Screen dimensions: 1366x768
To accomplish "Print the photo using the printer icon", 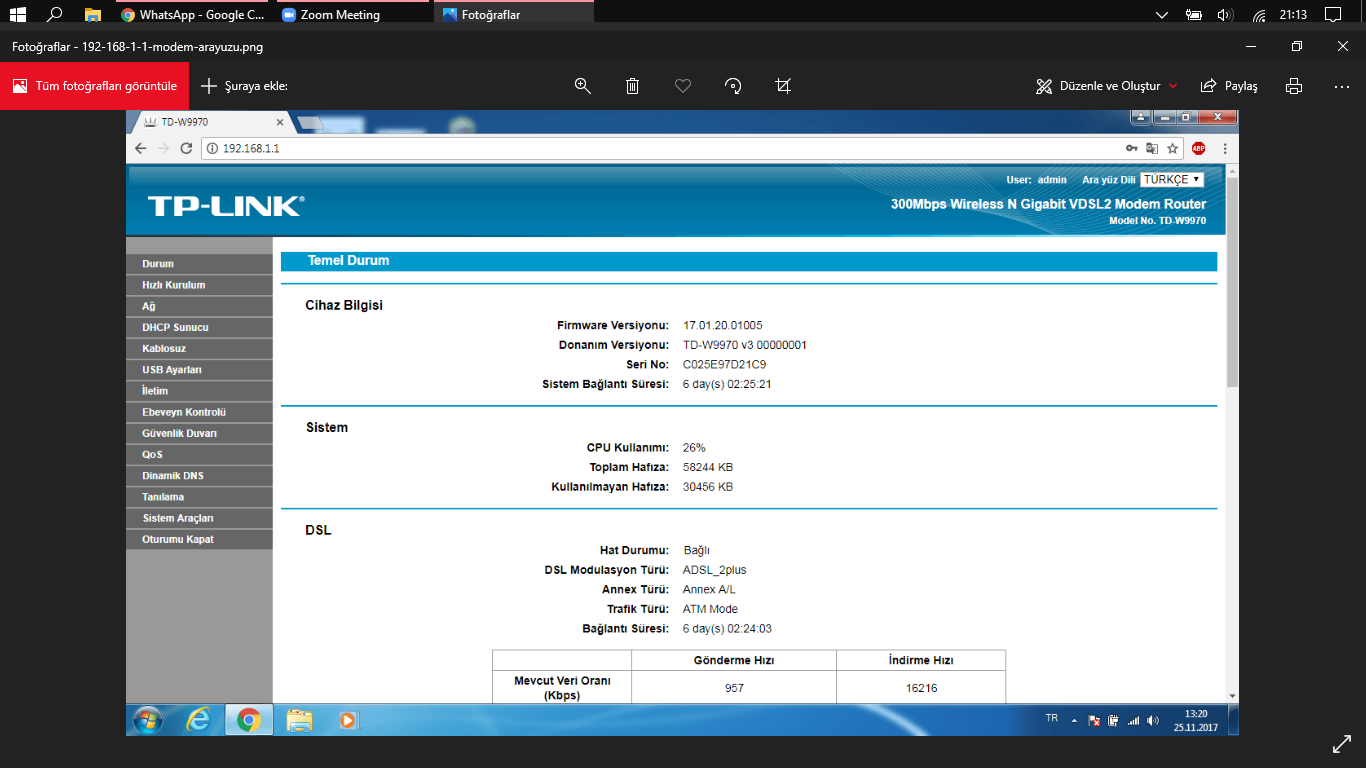I will pyautogui.click(x=1294, y=86).
